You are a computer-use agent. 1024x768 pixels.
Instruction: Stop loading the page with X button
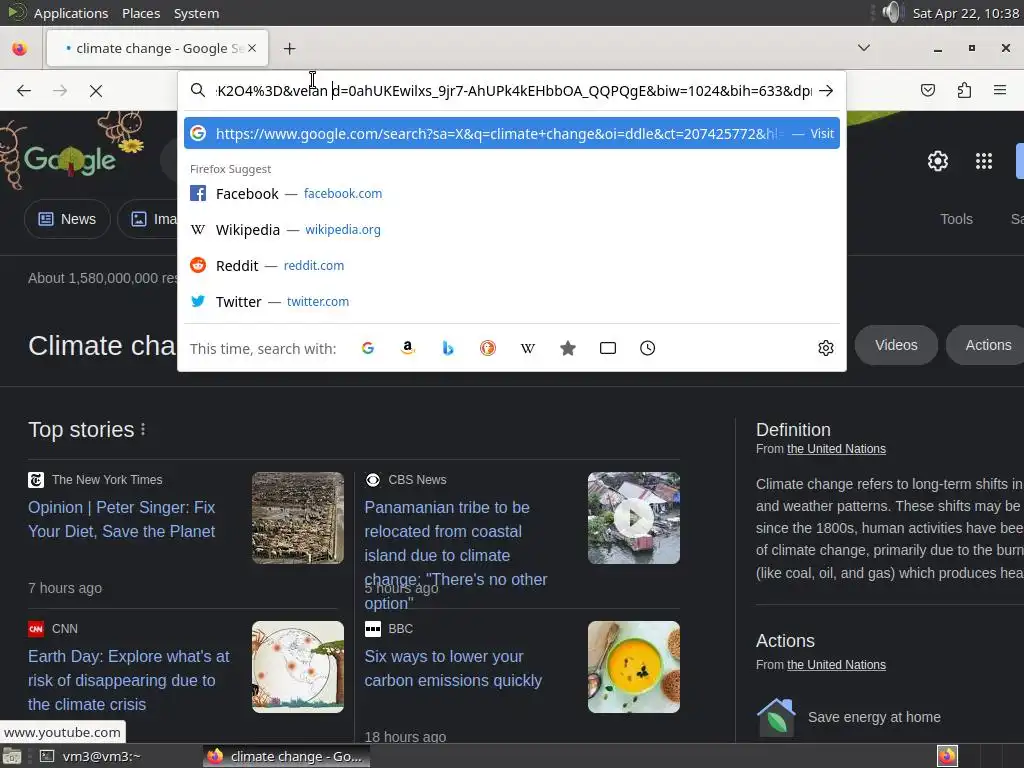[96, 91]
